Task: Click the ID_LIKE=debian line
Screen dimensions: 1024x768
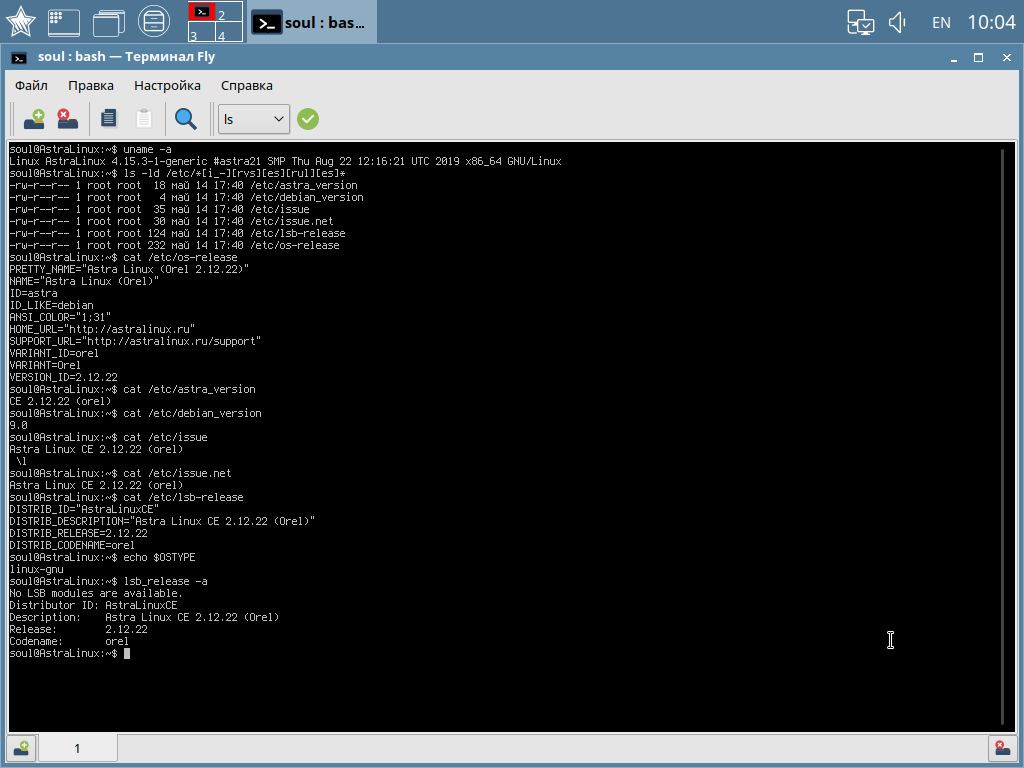Action: pos(52,305)
